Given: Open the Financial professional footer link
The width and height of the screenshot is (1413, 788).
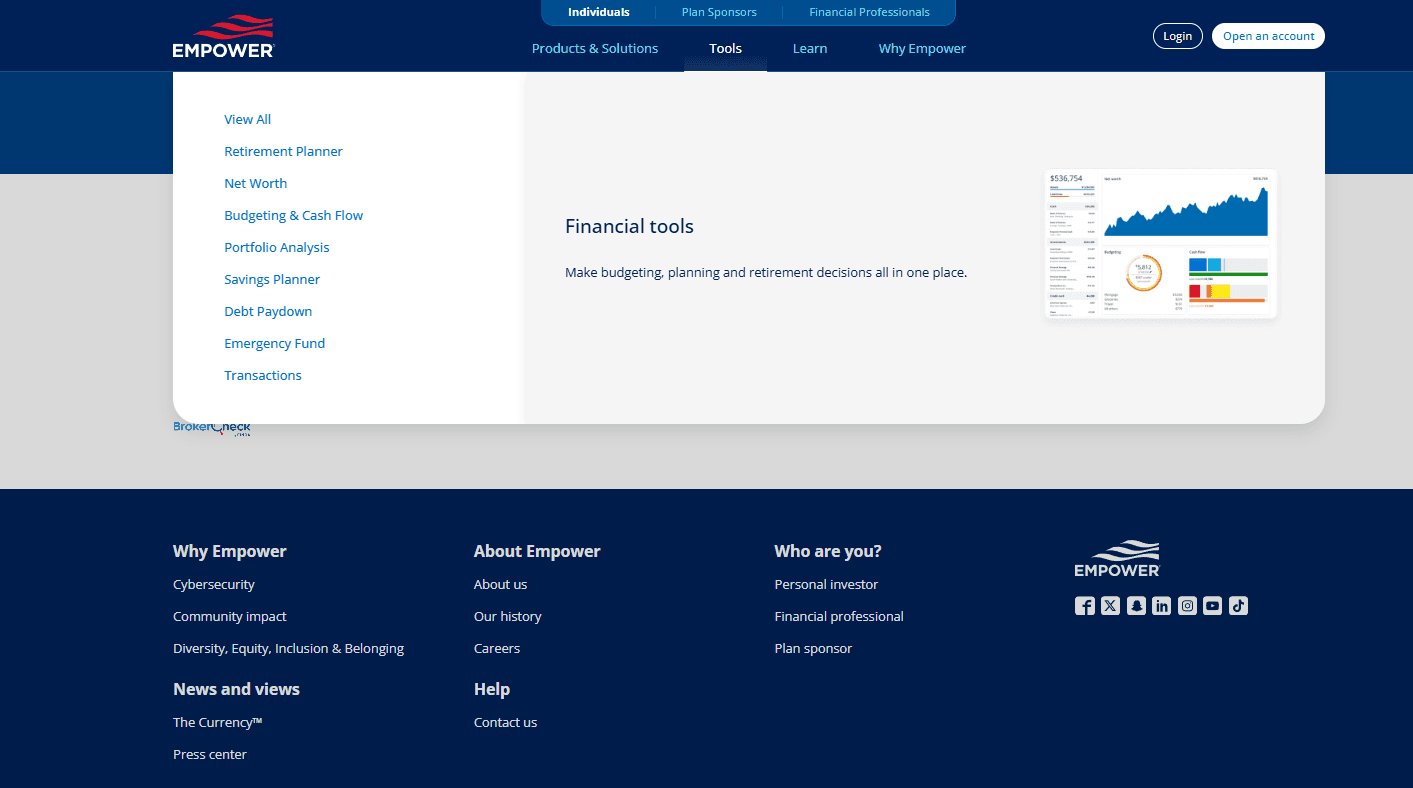Looking at the screenshot, I should point(839,616).
